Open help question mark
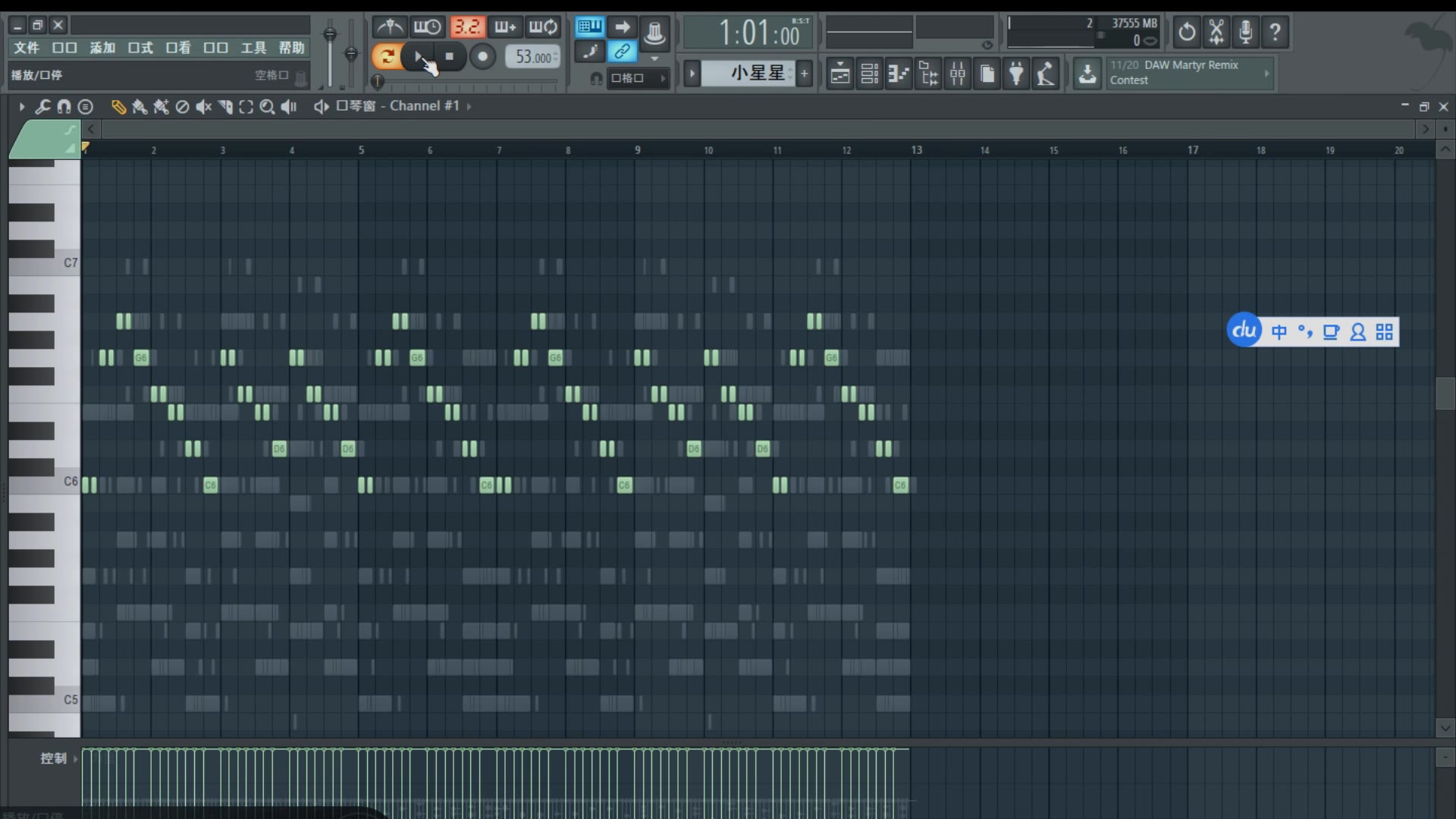The height and width of the screenshot is (819, 1456). [x=1275, y=32]
